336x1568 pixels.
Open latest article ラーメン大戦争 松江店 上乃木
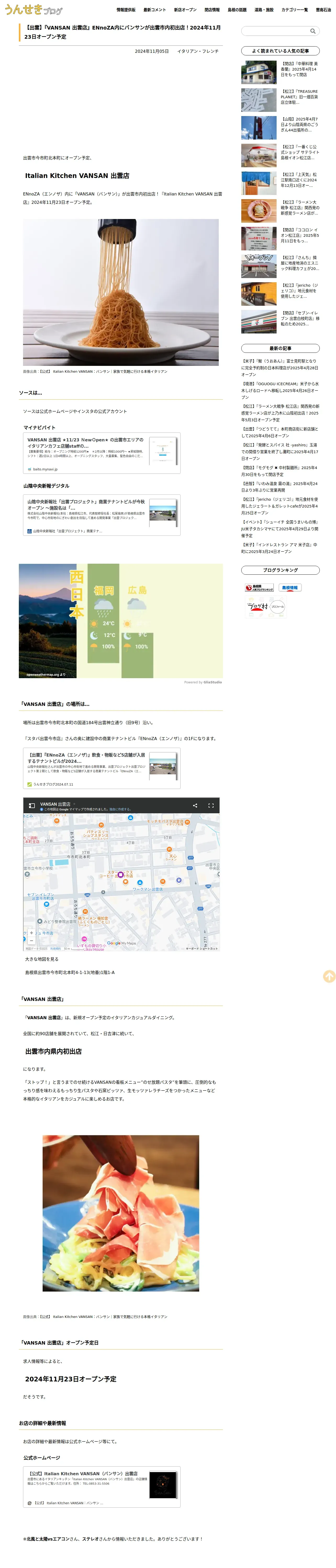click(x=280, y=413)
